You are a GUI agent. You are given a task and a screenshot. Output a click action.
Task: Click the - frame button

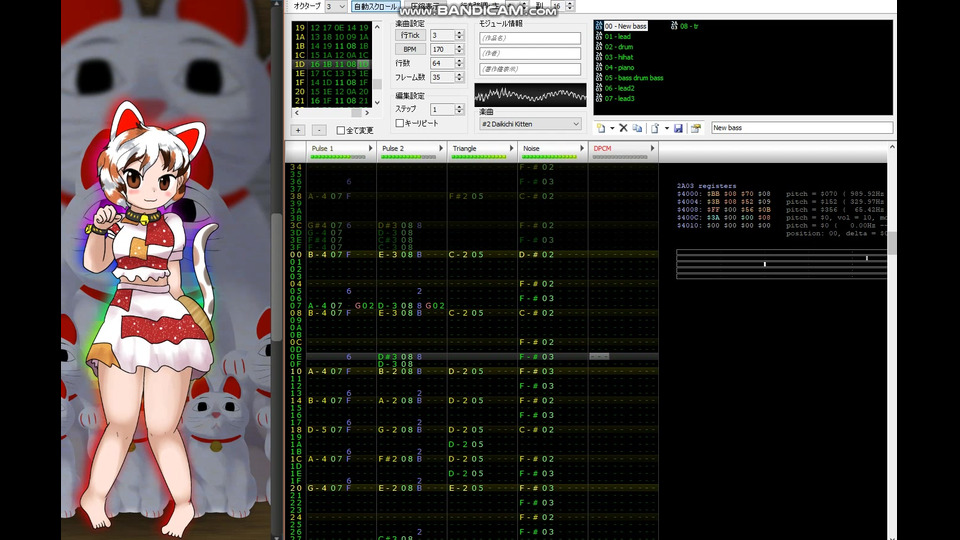tap(319, 130)
